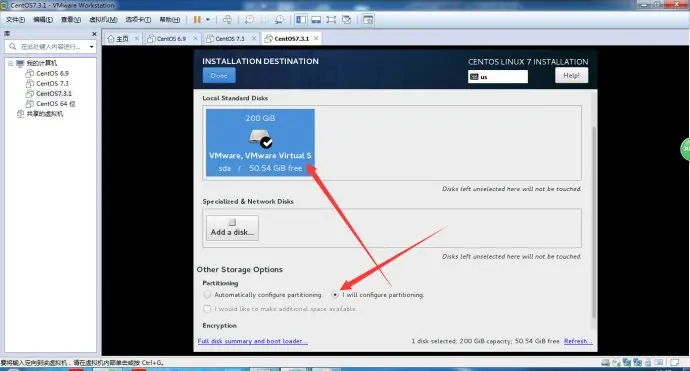The width and height of the screenshot is (690, 371).
Task: Click the Send Ctrl+Alt+Del toolbar icon
Action: point(227,19)
